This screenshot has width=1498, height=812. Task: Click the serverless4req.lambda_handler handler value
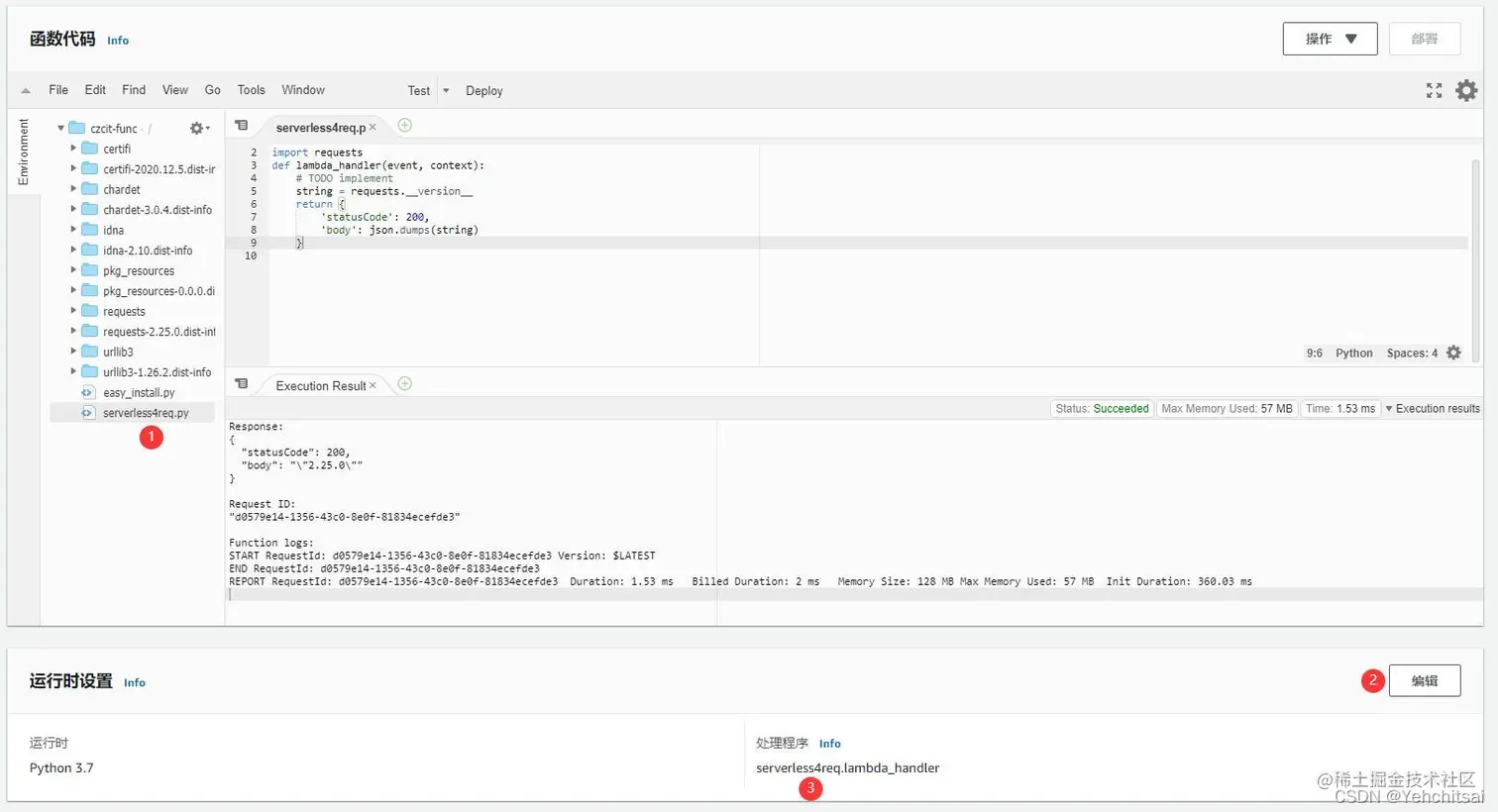tap(847, 768)
